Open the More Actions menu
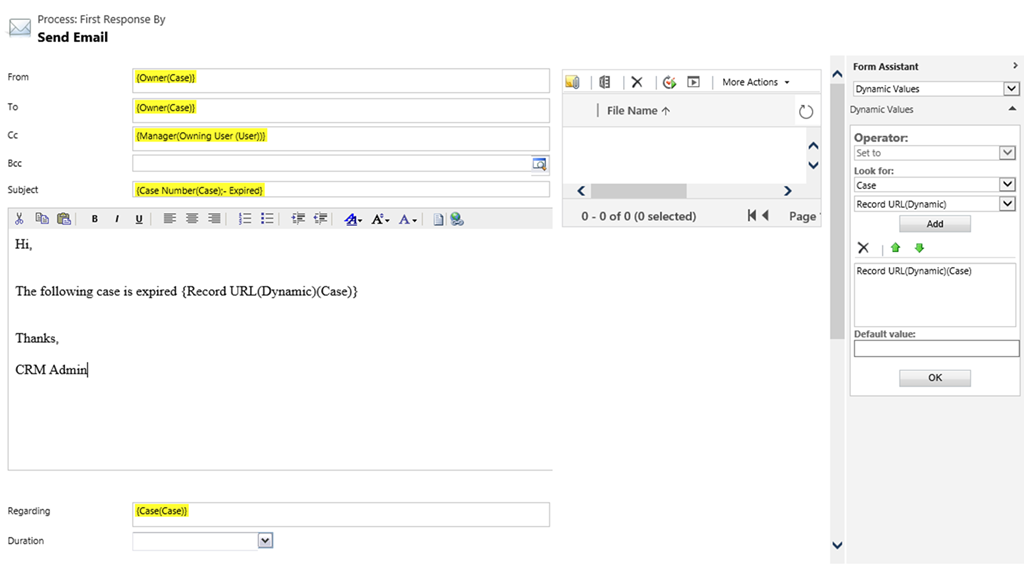 pyautogui.click(x=756, y=82)
